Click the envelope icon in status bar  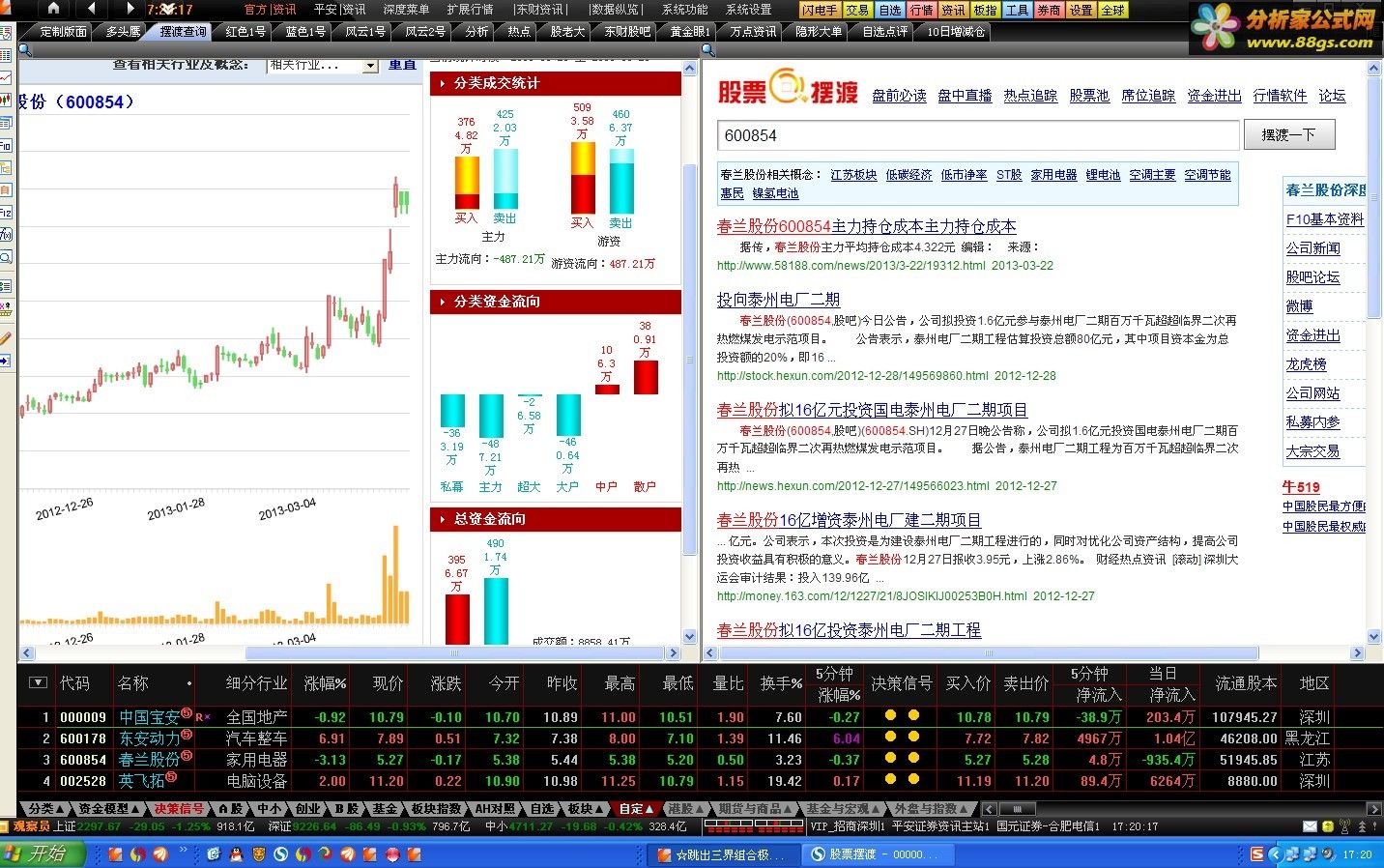pyautogui.click(x=1309, y=826)
